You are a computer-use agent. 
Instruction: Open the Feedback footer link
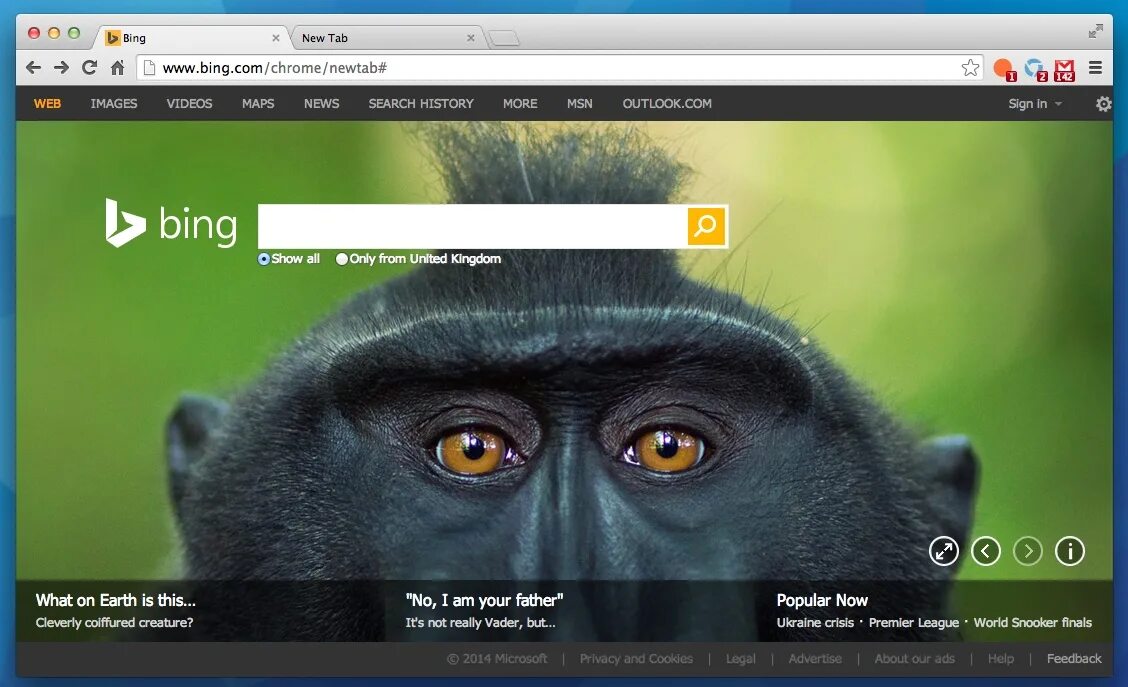(1074, 659)
